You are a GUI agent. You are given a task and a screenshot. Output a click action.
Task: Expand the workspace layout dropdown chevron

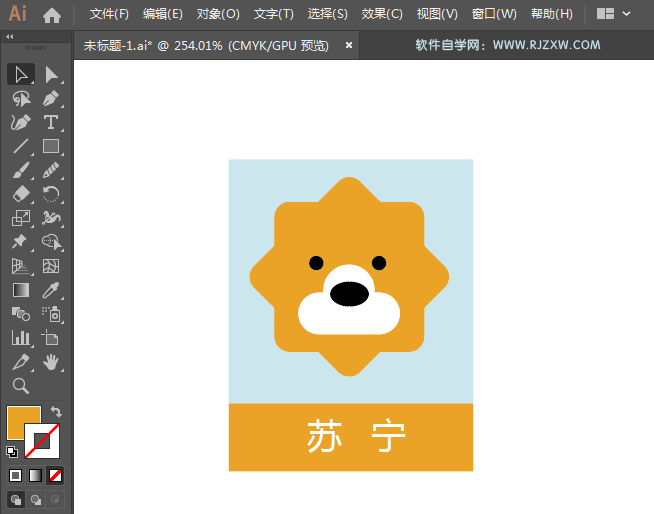[x=626, y=14]
